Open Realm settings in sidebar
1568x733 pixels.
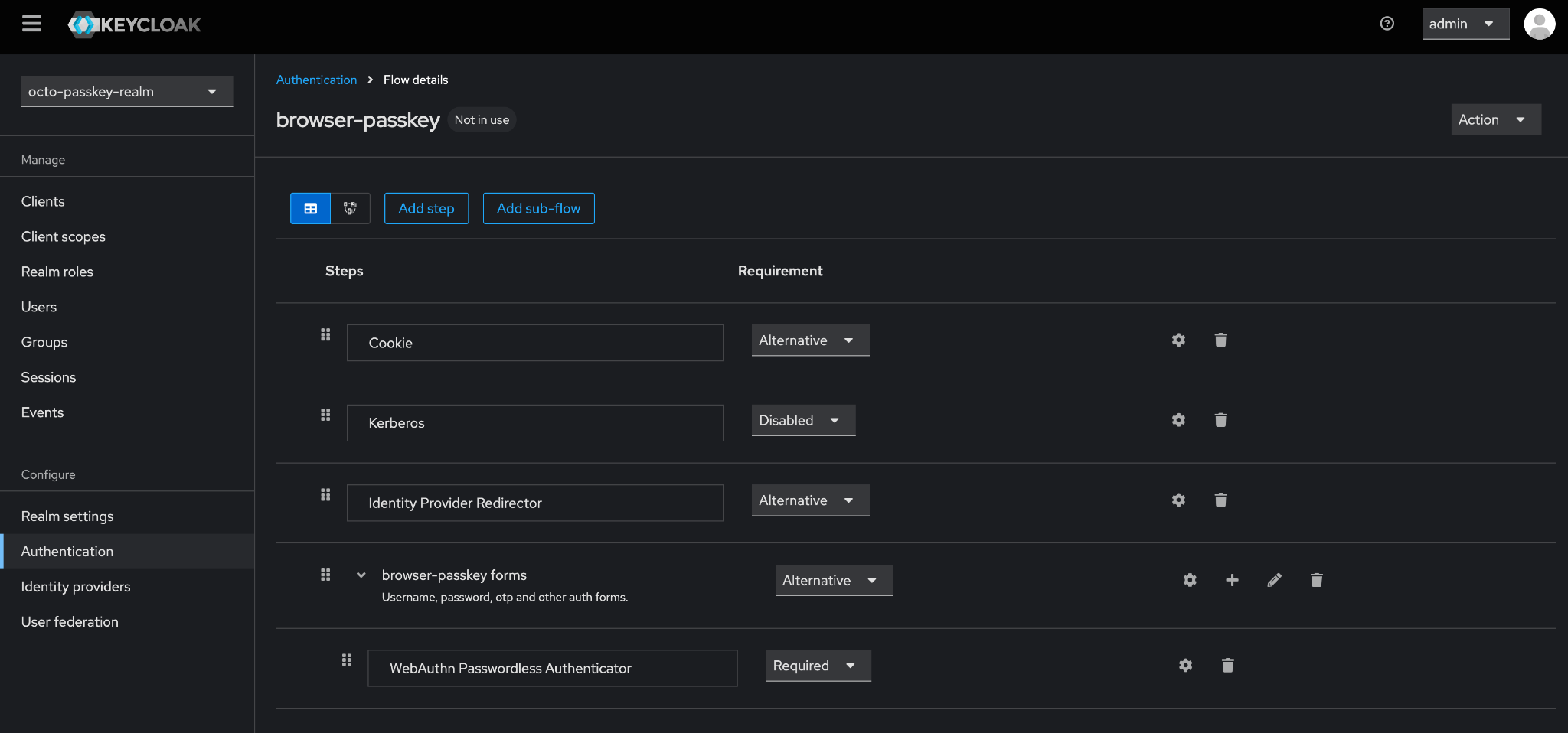point(67,516)
